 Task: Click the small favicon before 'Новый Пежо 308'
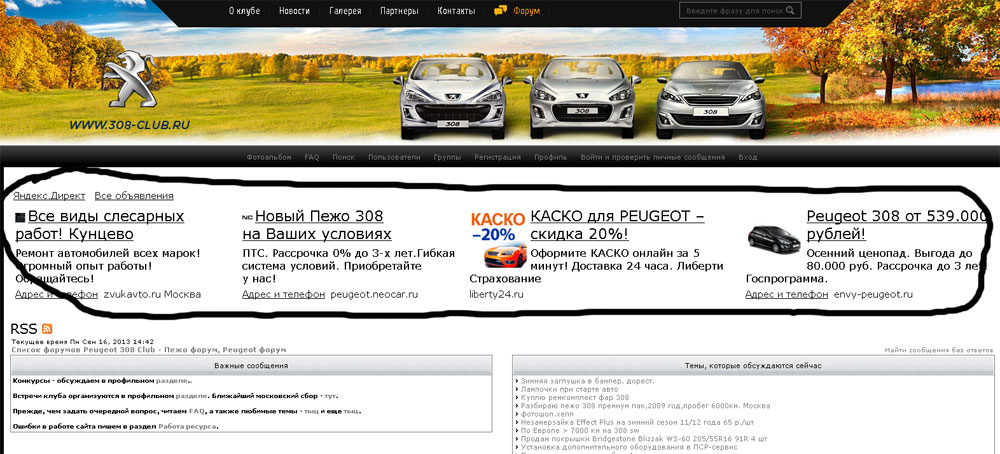[247, 217]
